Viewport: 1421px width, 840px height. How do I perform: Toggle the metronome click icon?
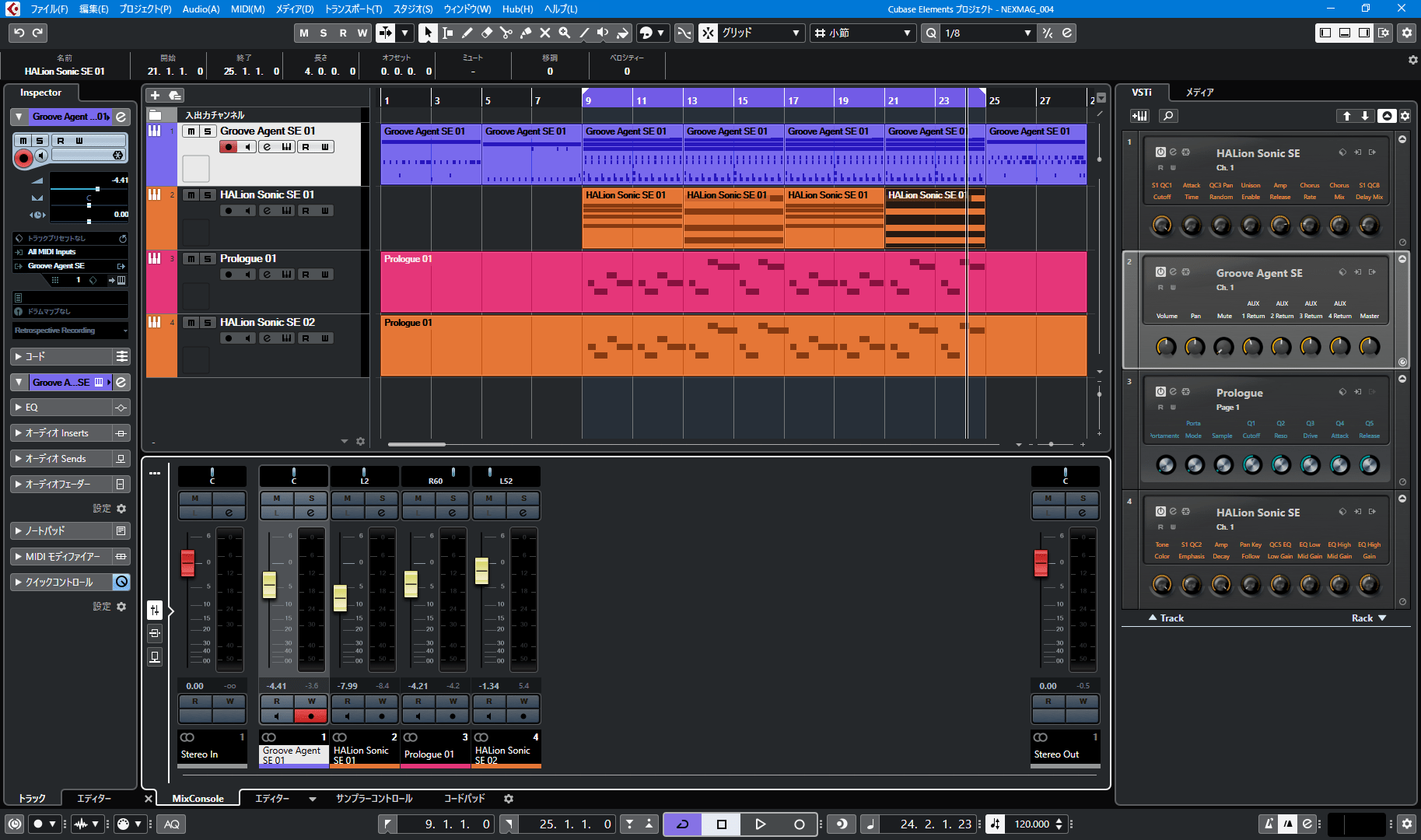tap(1269, 824)
